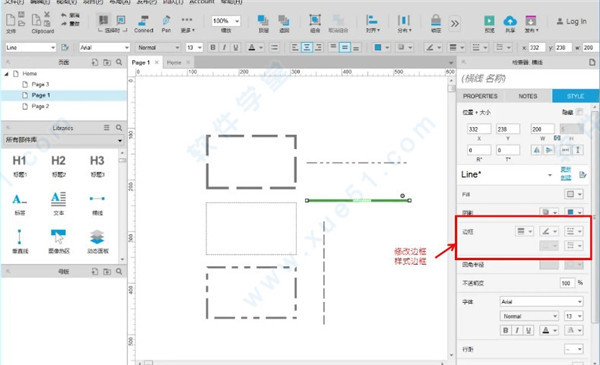Screen dimensions: 600x365
Task: Toggle Bold in the top formatting bar
Action: 213,47
